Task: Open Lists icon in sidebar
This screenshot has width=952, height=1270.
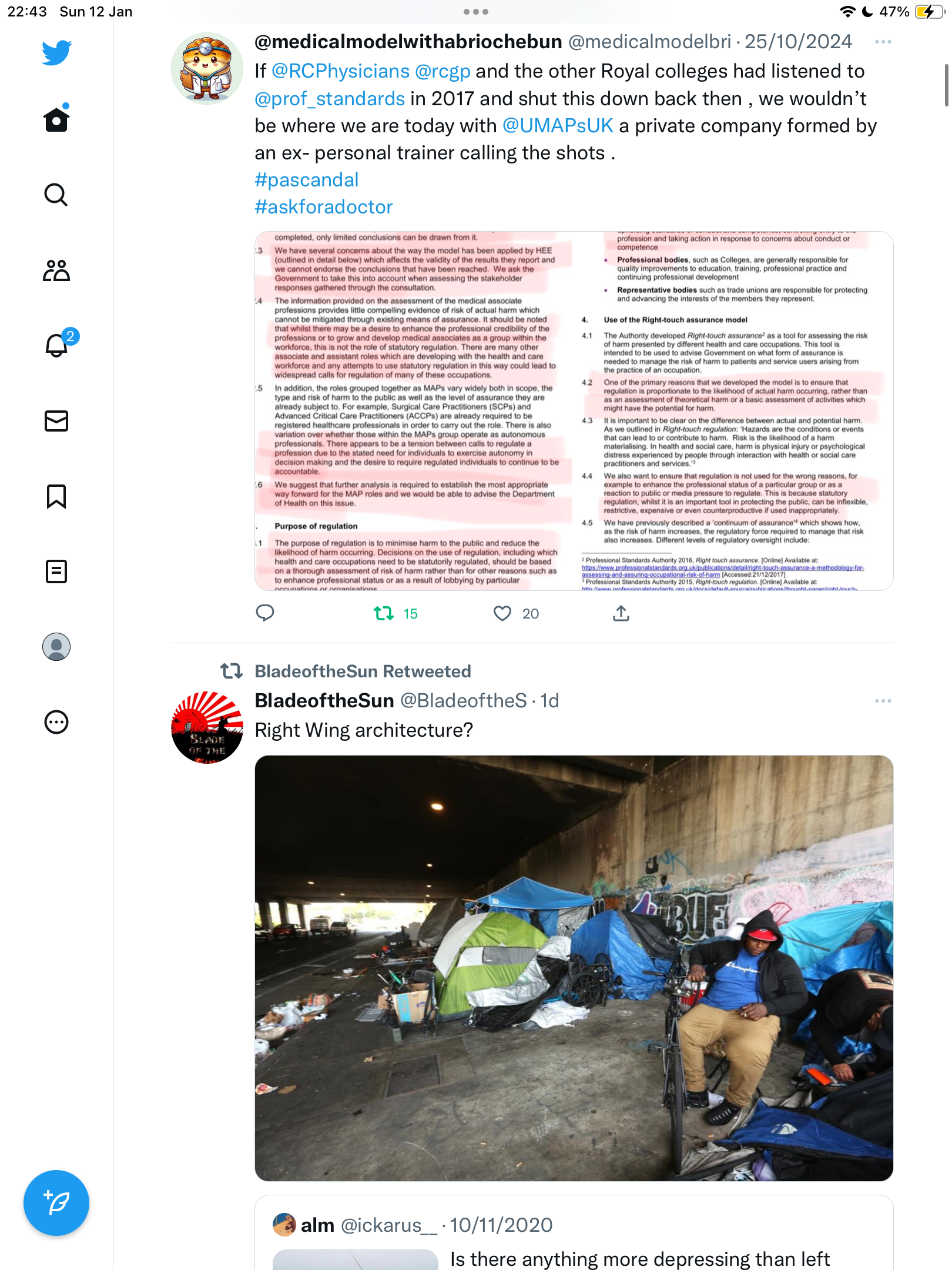Action: pos(56,571)
